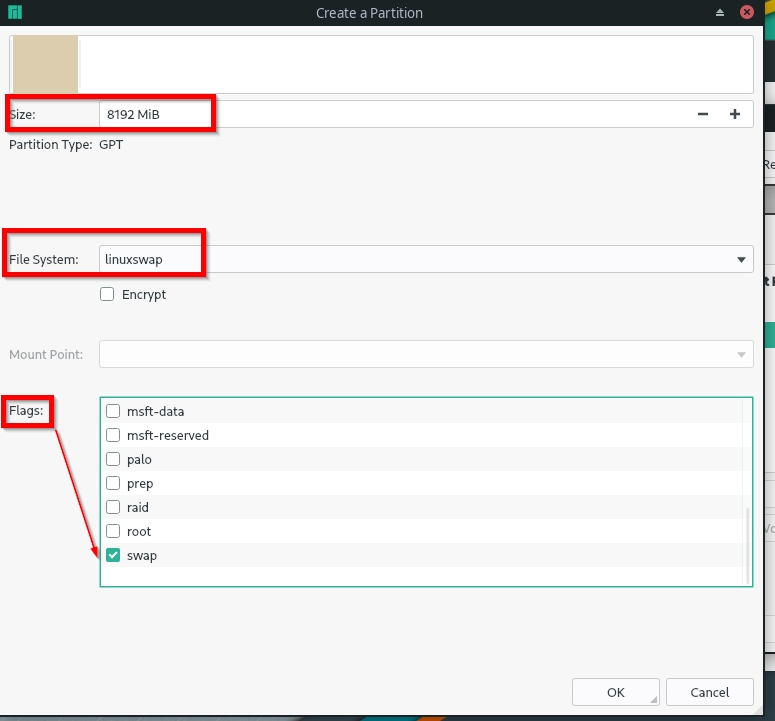Viewport: 775px width, 721px height.
Task: Click the GPT partition type text
Action: [111, 144]
